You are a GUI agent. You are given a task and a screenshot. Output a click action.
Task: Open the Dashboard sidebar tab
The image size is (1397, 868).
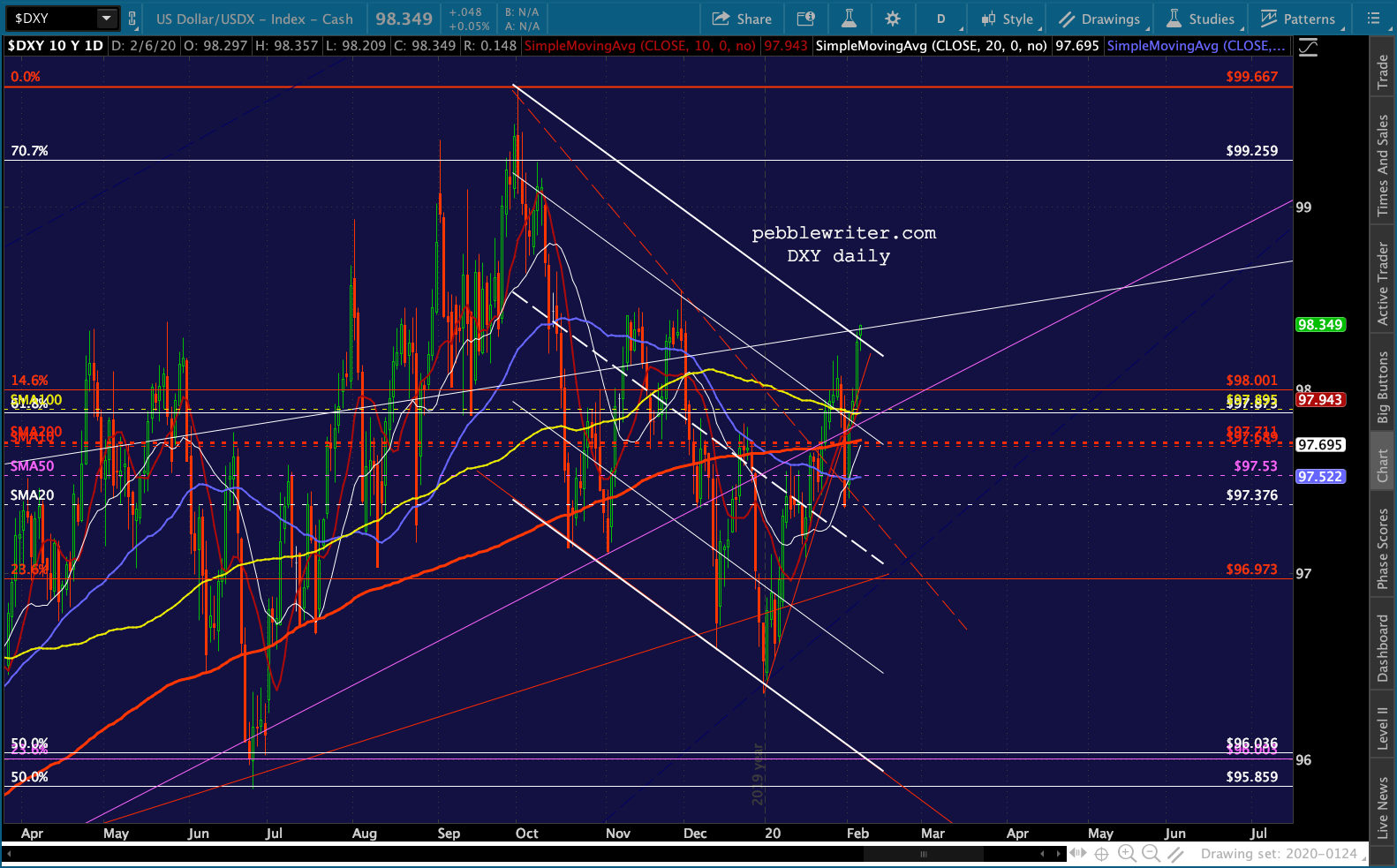coord(1383,648)
